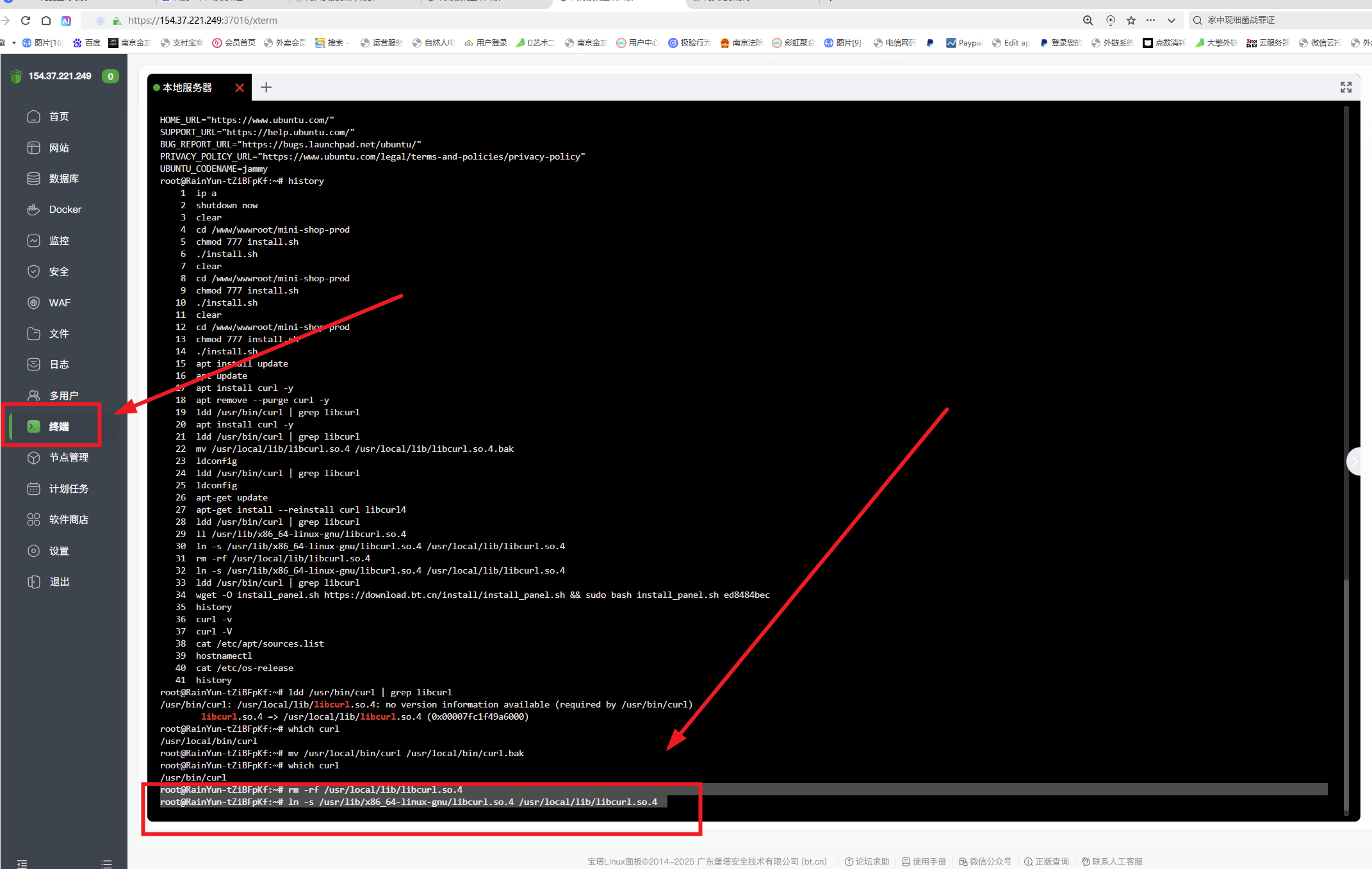This screenshot has width=1372, height=869.
Task: Open 数据库 database icon in sidebar
Action: 34,179
